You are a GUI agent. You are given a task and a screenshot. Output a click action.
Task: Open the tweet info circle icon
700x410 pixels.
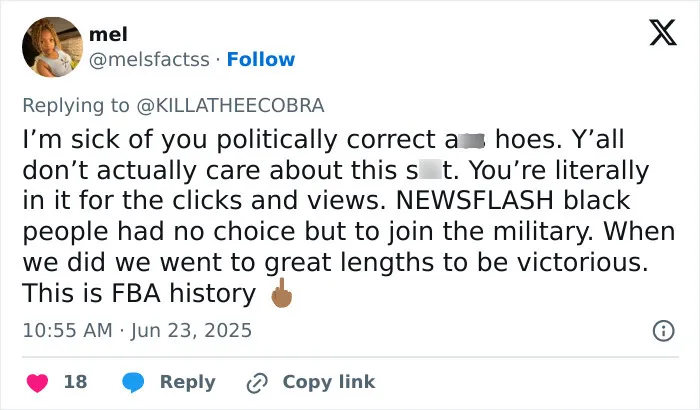[x=664, y=331]
